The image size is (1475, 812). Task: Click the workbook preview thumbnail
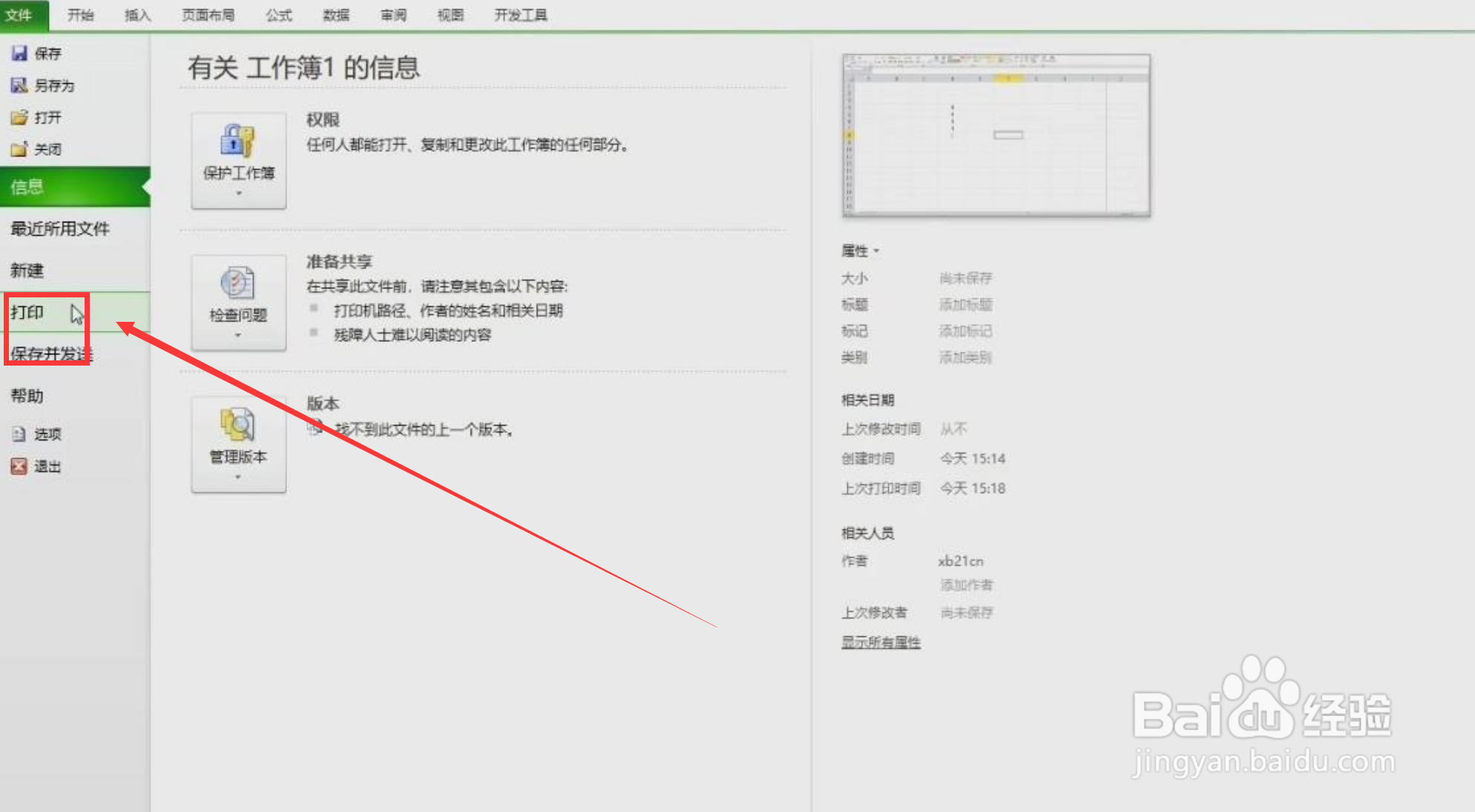tap(996, 134)
